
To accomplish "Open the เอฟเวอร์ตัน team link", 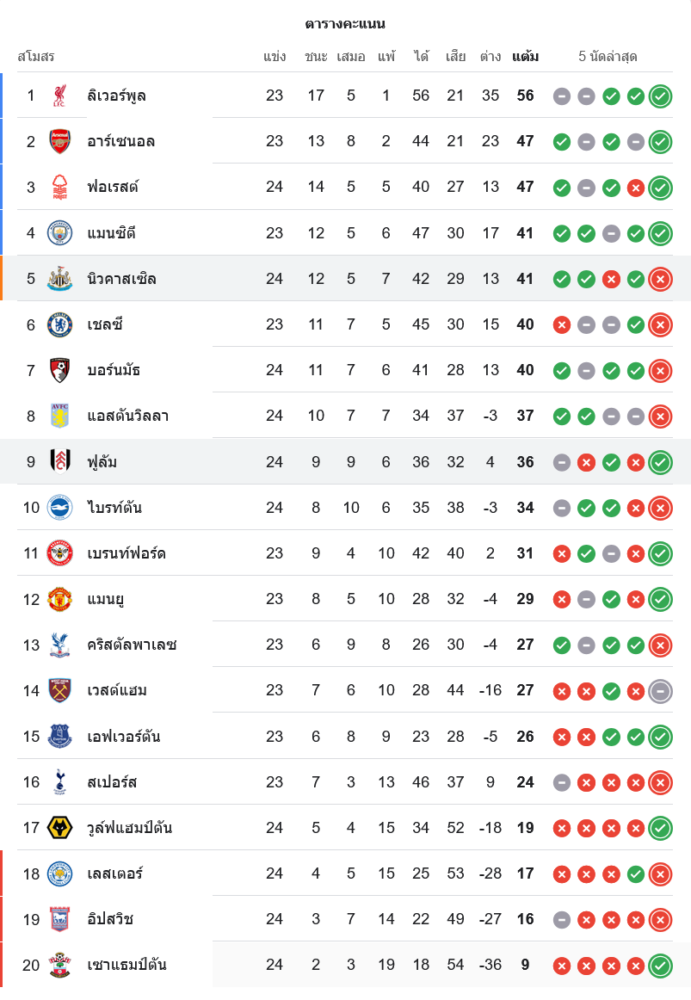I will coord(124,737).
